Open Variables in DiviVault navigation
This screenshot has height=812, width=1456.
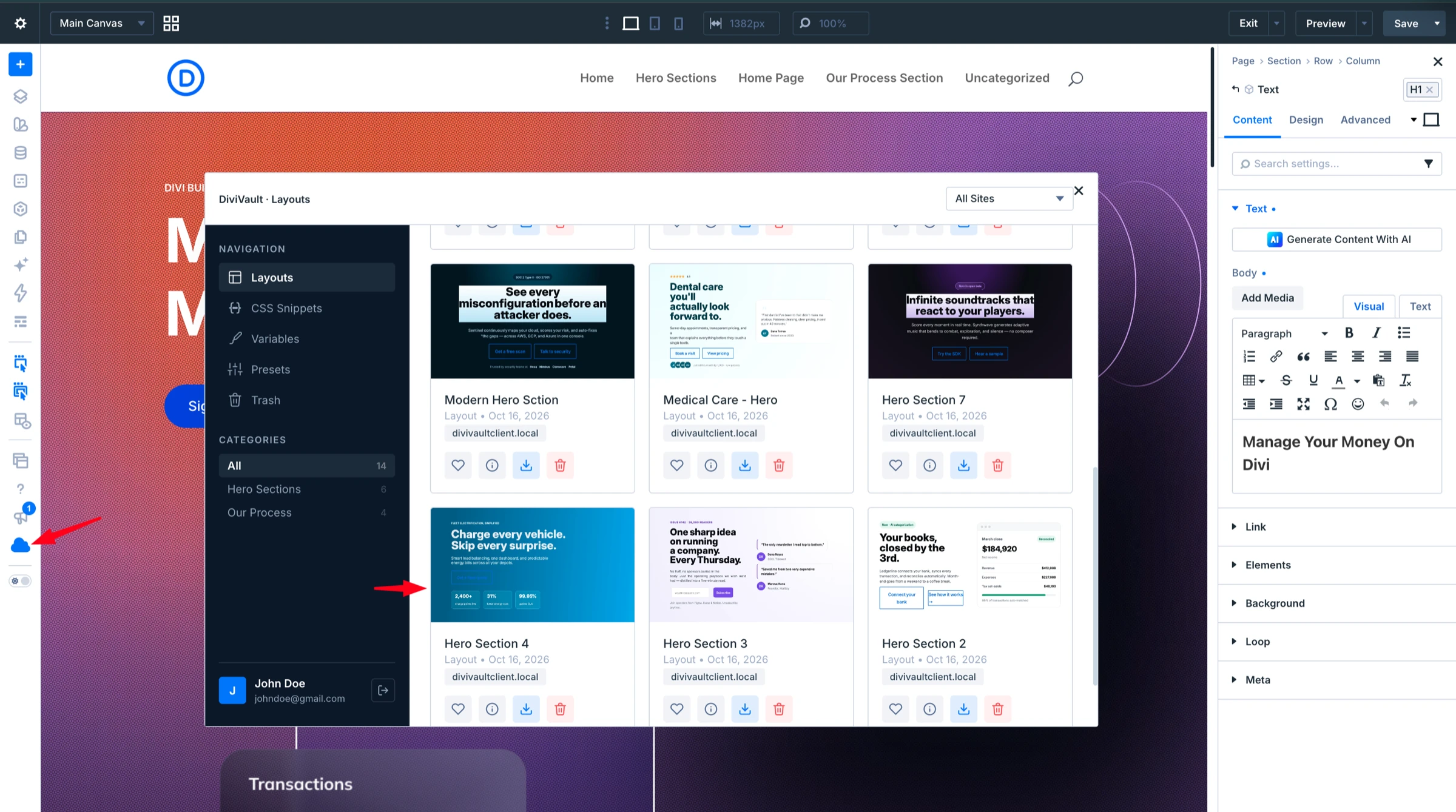(x=306, y=338)
